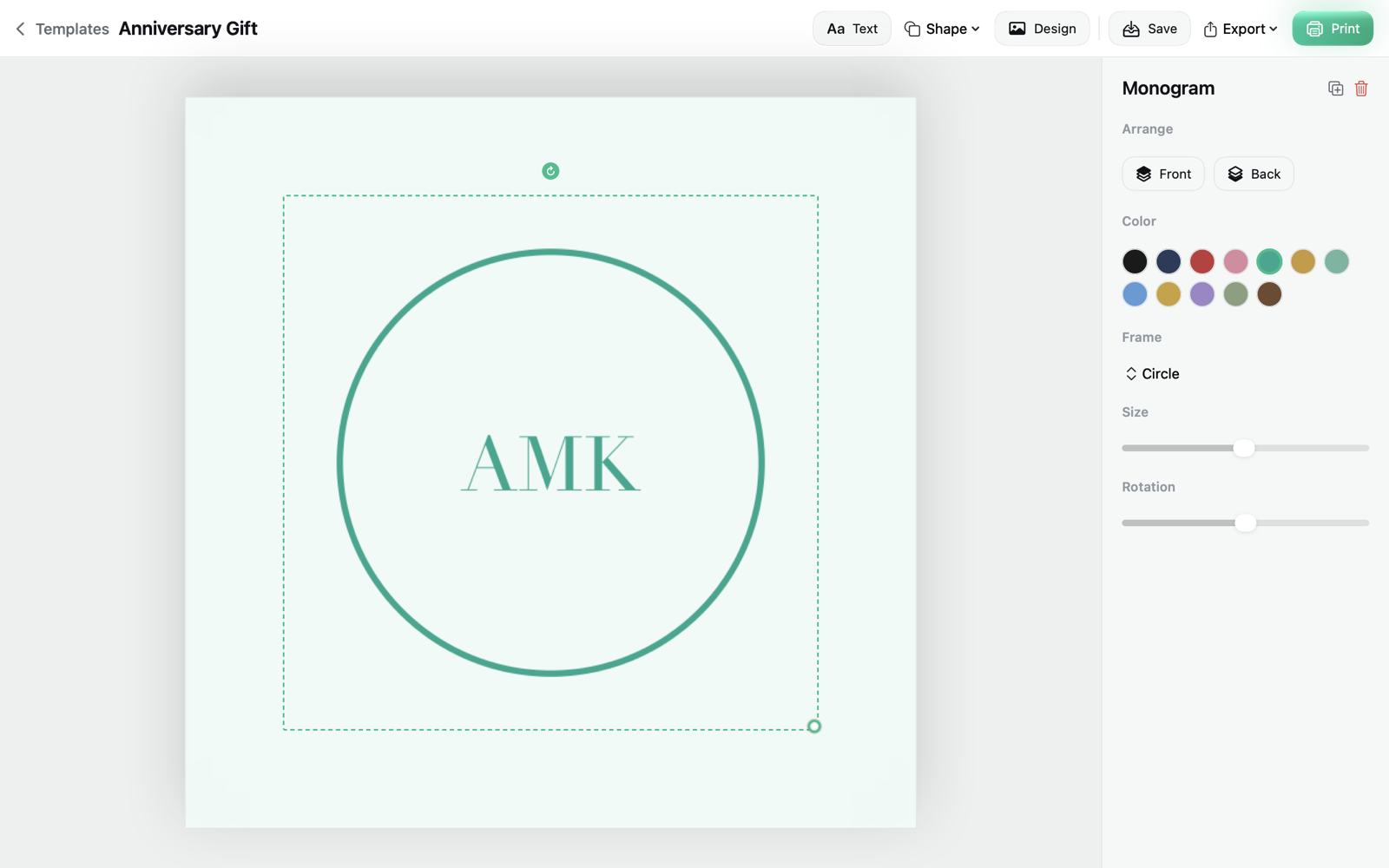This screenshot has height=868, width=1389.
Task: Choose the brown color swatch
Action: click(1269, 294)
